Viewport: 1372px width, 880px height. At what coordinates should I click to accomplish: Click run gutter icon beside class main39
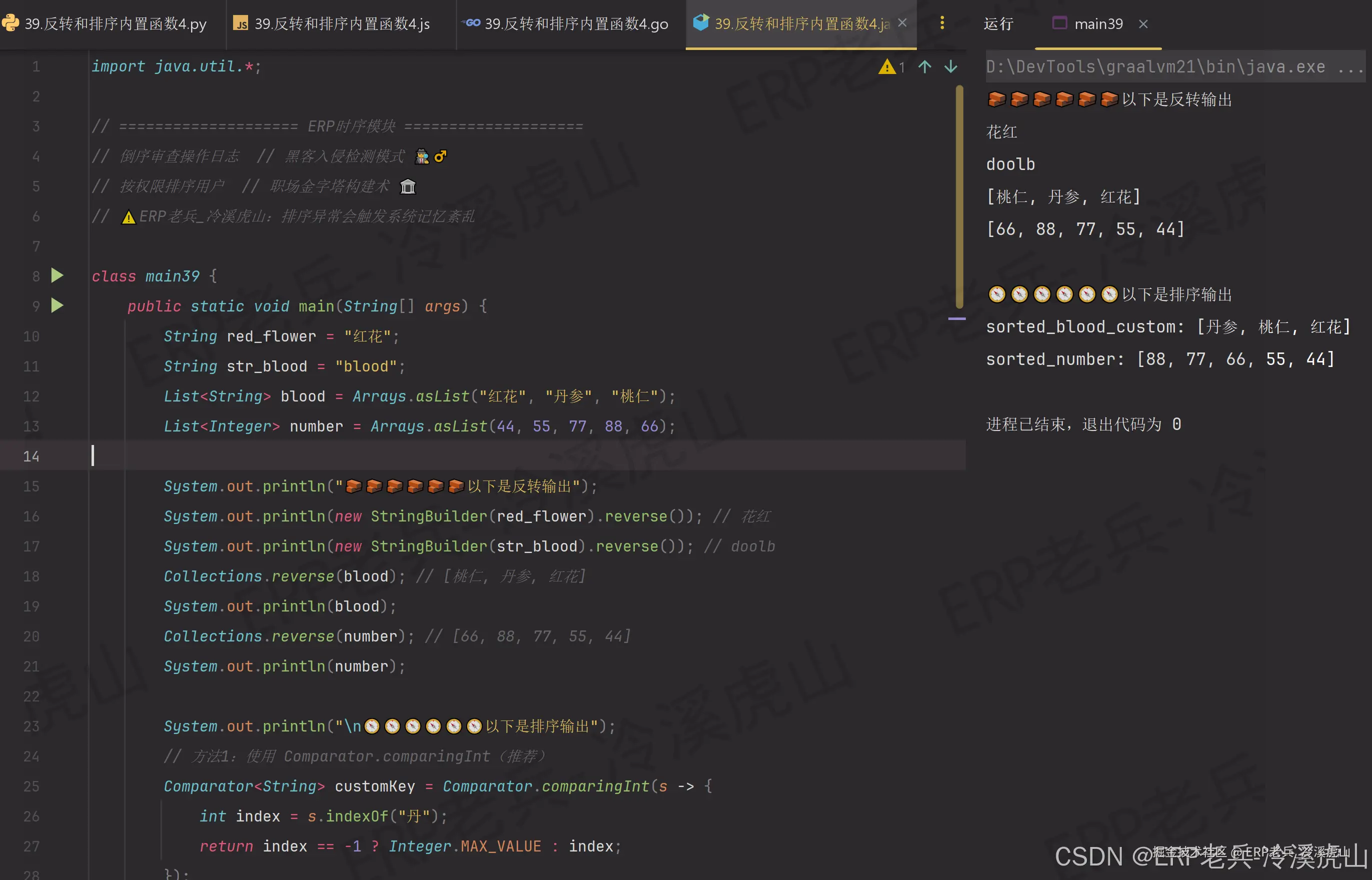coord(57,276)
